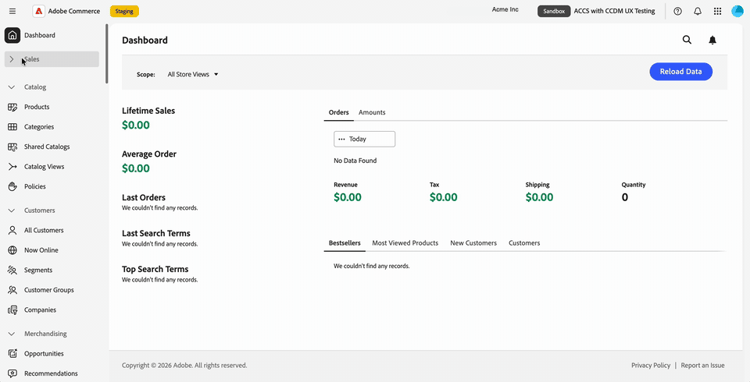Select the Customers tab in dashboard

[x=524, y=243]
